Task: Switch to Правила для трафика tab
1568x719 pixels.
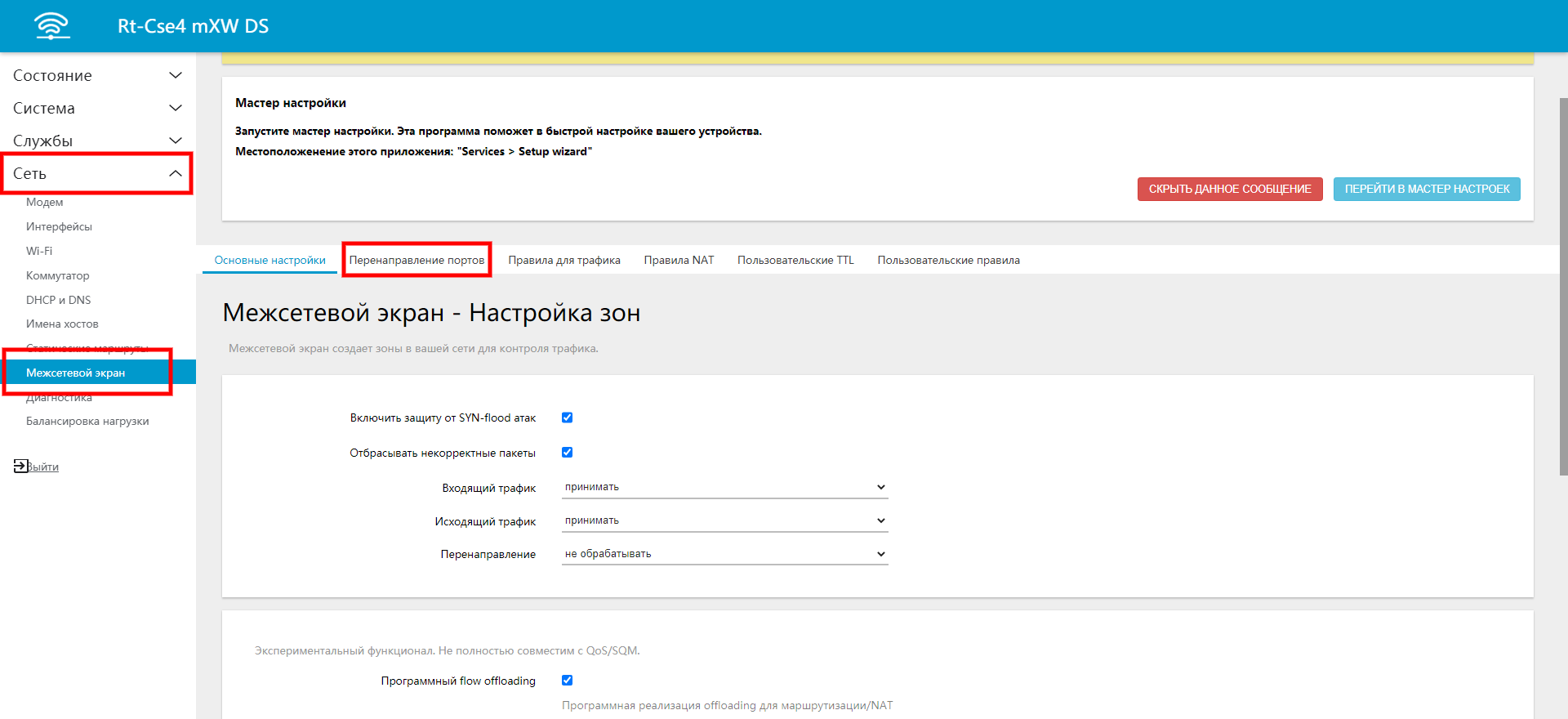Action: coord(564,260)
